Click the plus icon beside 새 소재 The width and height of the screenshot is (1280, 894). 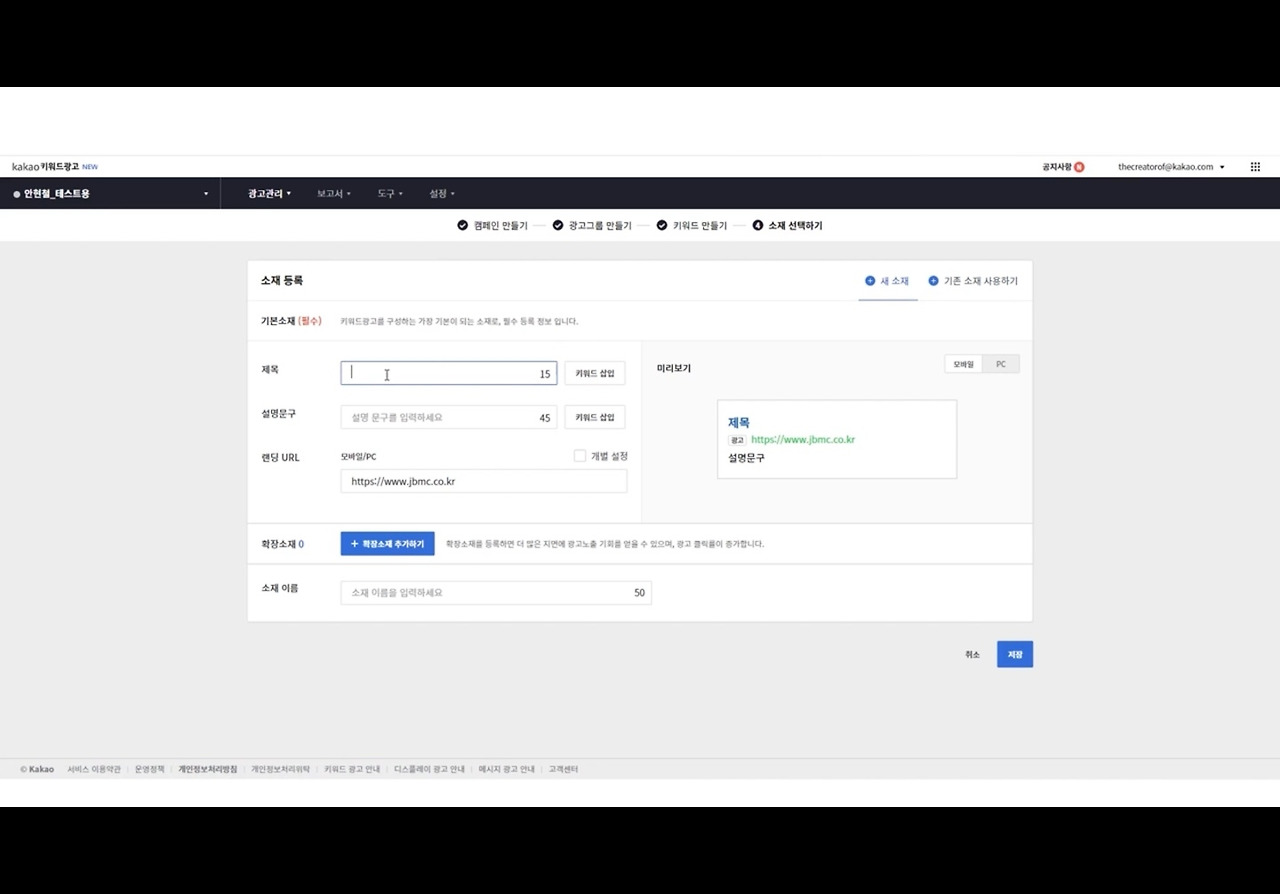pos(870,281)
